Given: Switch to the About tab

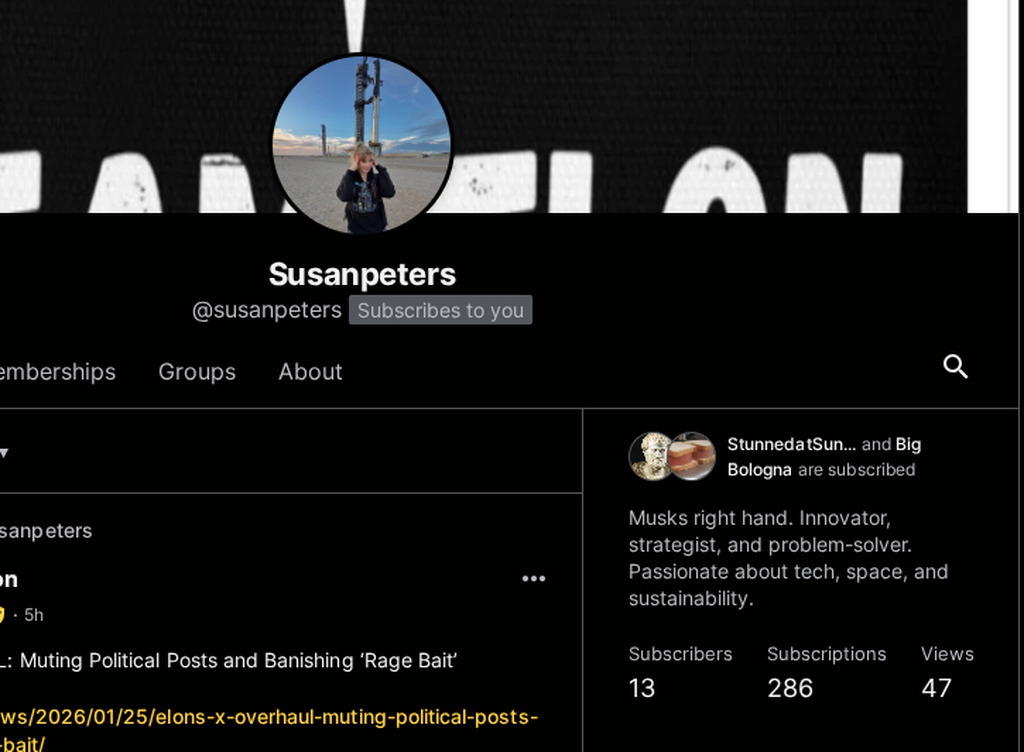Looking at the screenshot, I should click(x=310, y=371).
